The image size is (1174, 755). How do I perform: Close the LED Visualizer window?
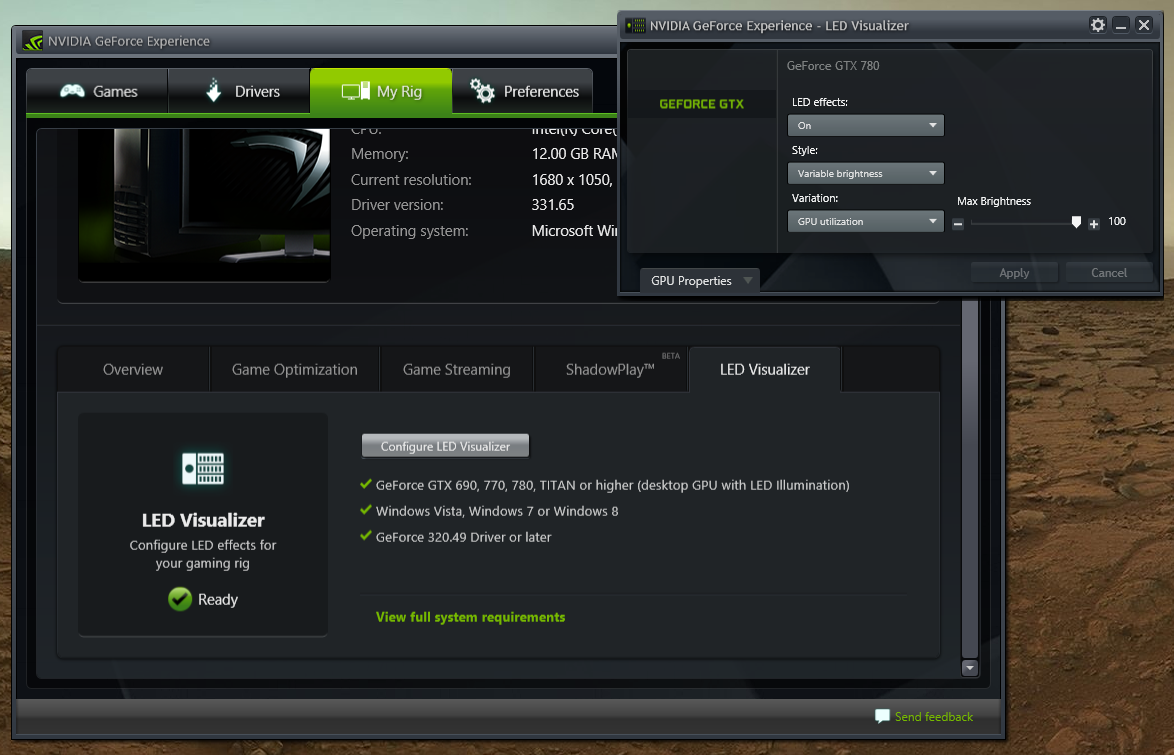(1144, 25)
